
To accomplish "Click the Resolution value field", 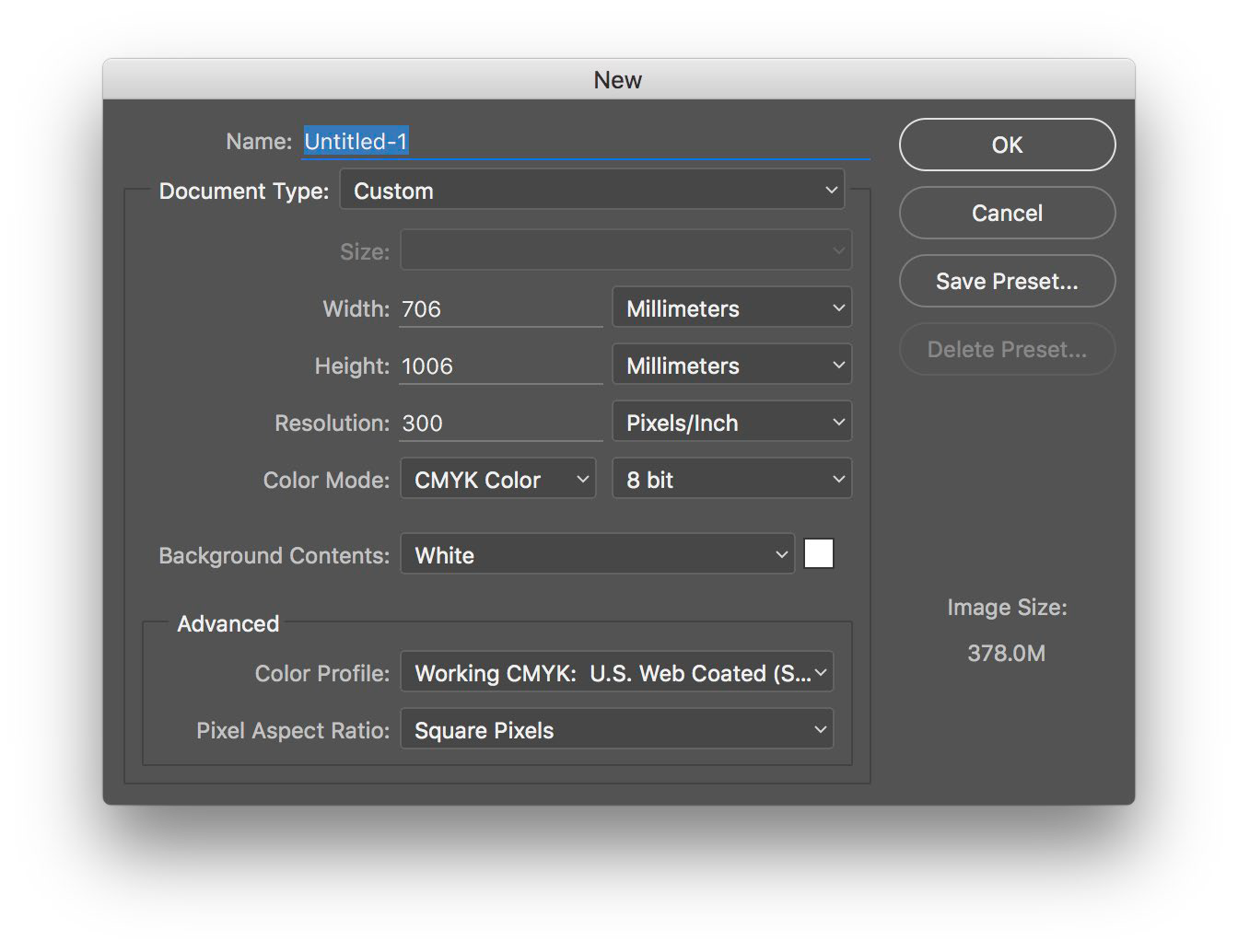I will pos(501,424).
